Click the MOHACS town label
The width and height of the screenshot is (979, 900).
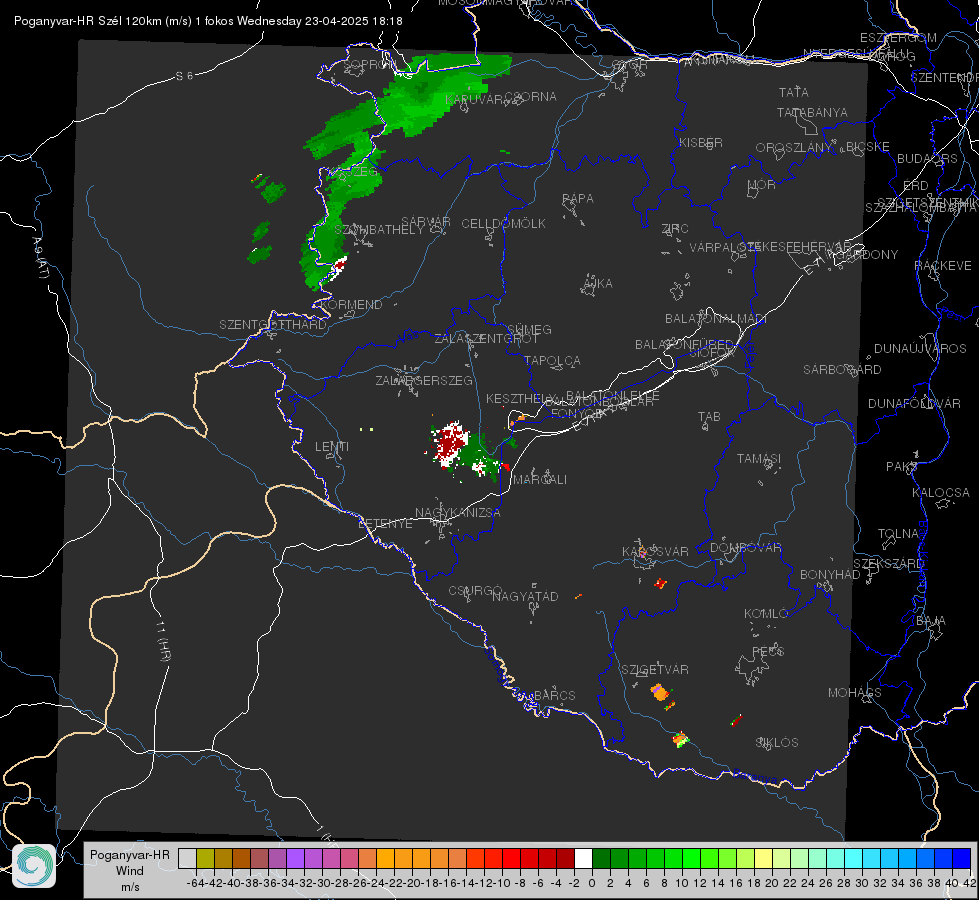pyautogui.click(x=855, y=692)
